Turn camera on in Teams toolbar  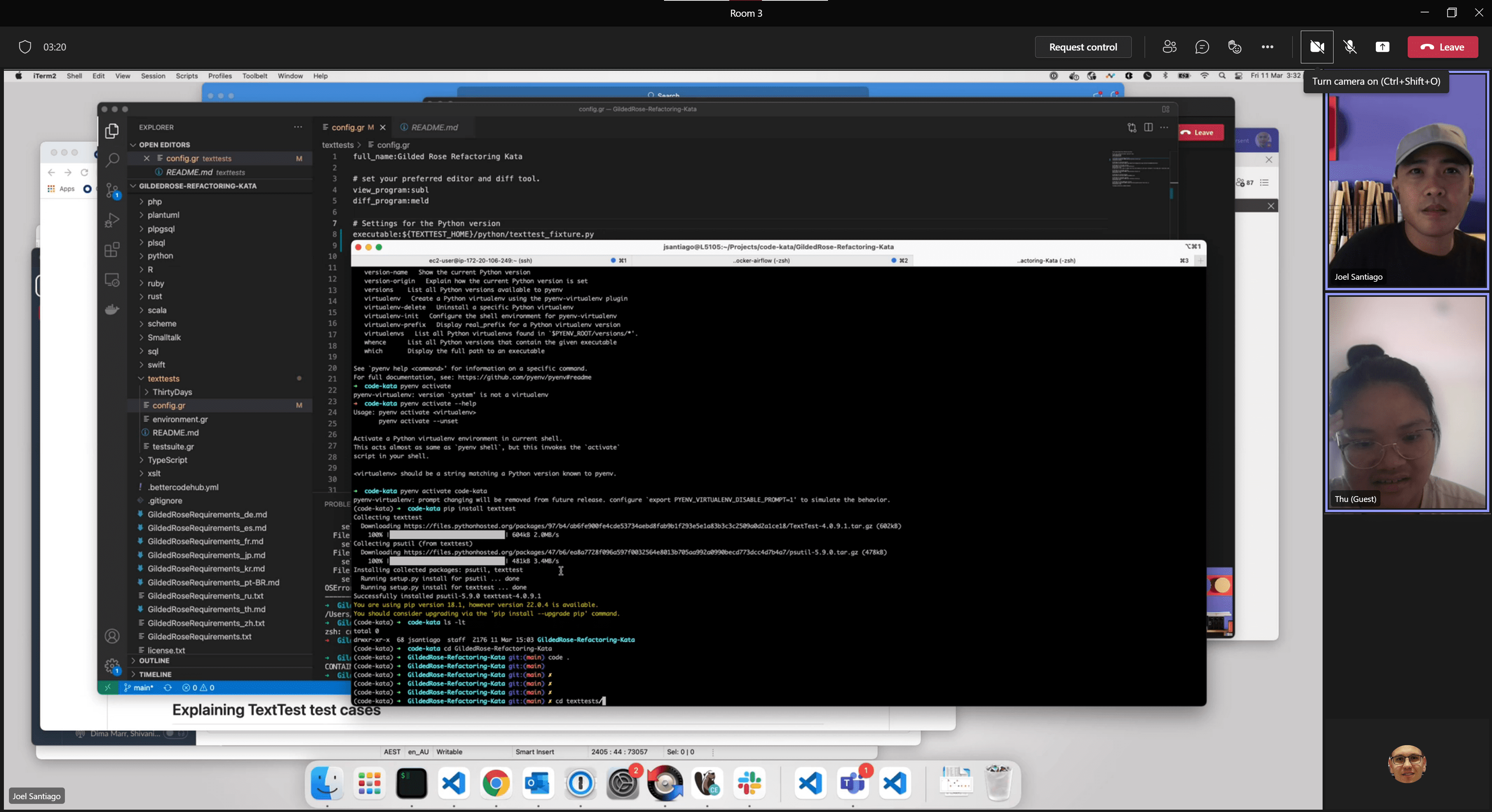pyautogui.click(x=1316, y=47)
